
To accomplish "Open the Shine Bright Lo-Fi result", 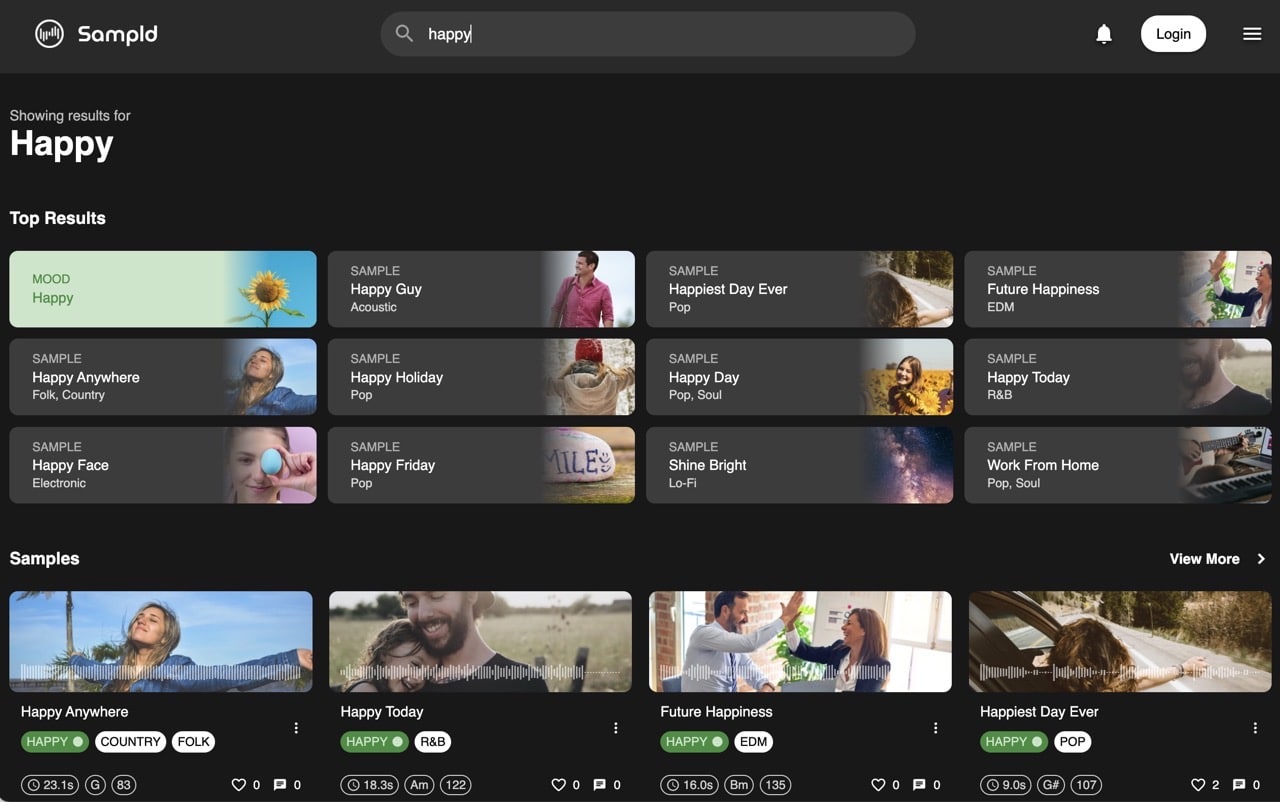I will (800, 465).
